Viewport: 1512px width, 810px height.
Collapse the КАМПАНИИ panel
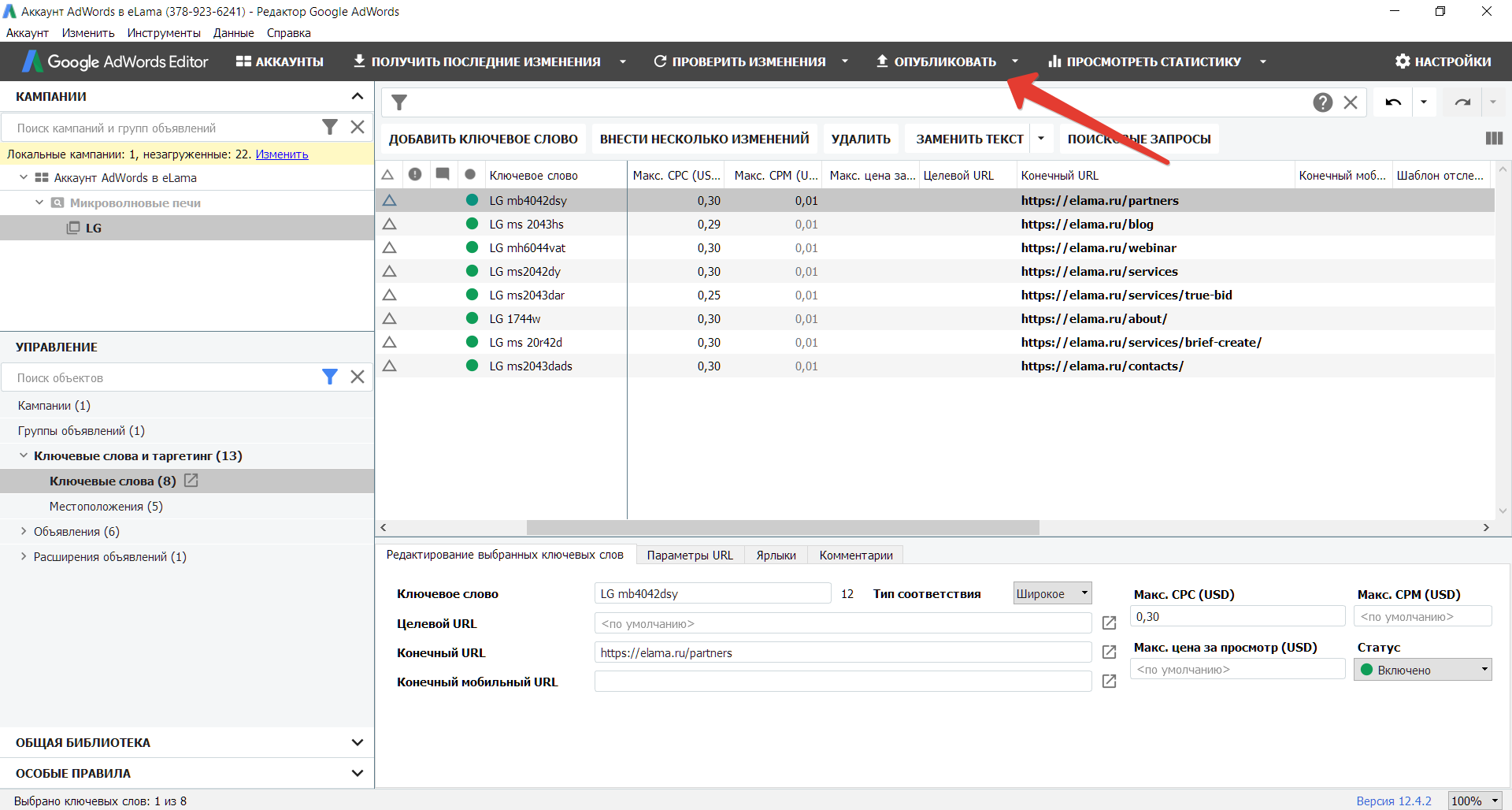[x=358, y=96]
